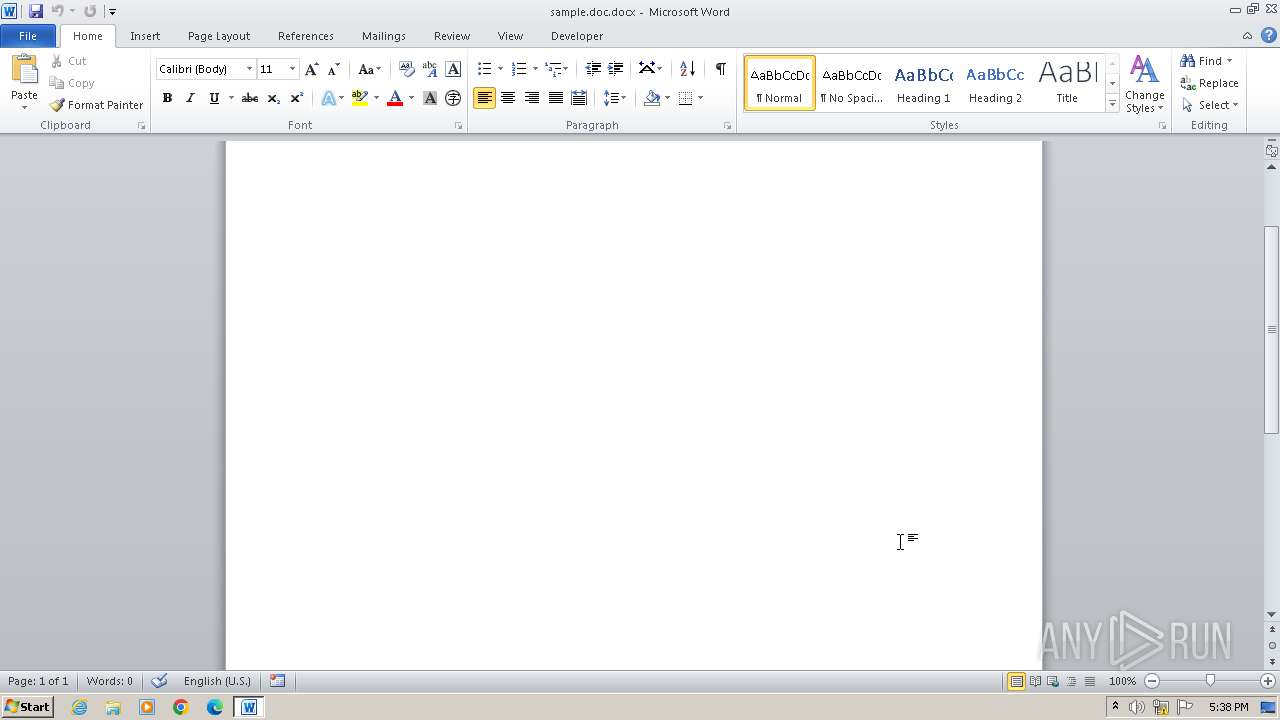This screenshot has height=720, width=1280.
Task: Open the Borders dropdown arrow
Action: point(700,98)
